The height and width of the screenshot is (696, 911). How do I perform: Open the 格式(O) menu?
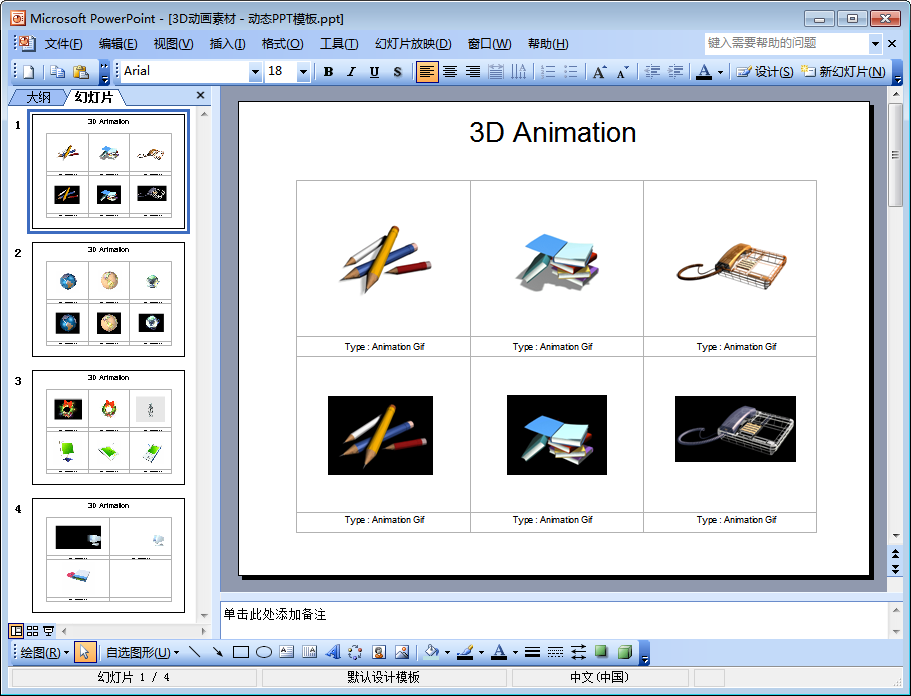pyautogui.click(x=282, y=44)
